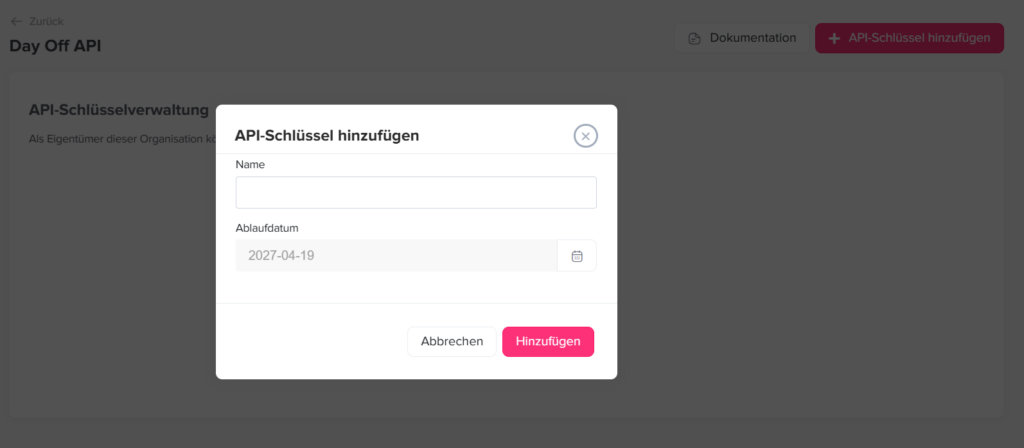Go back via the Zurück link
This screenshot has height=448, width=1024.
click(37, 22)
